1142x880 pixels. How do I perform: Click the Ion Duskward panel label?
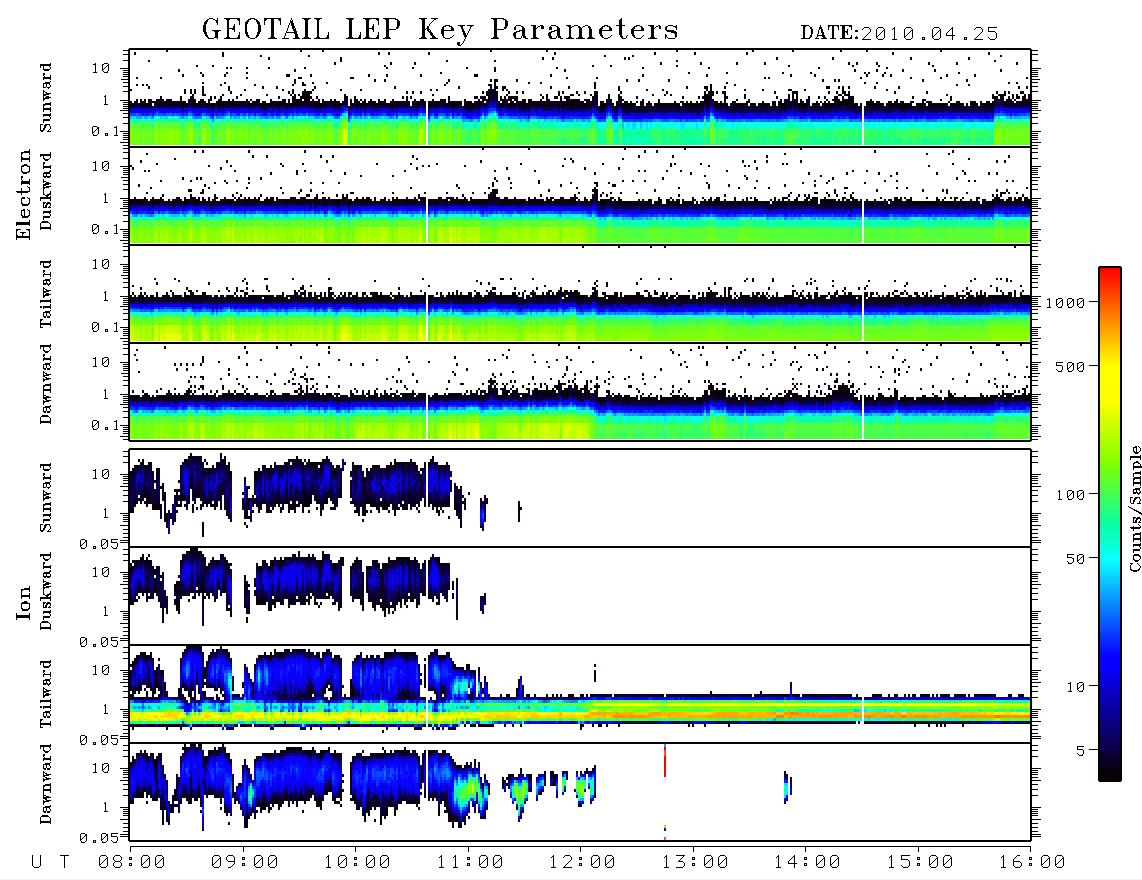click(46, 592)
